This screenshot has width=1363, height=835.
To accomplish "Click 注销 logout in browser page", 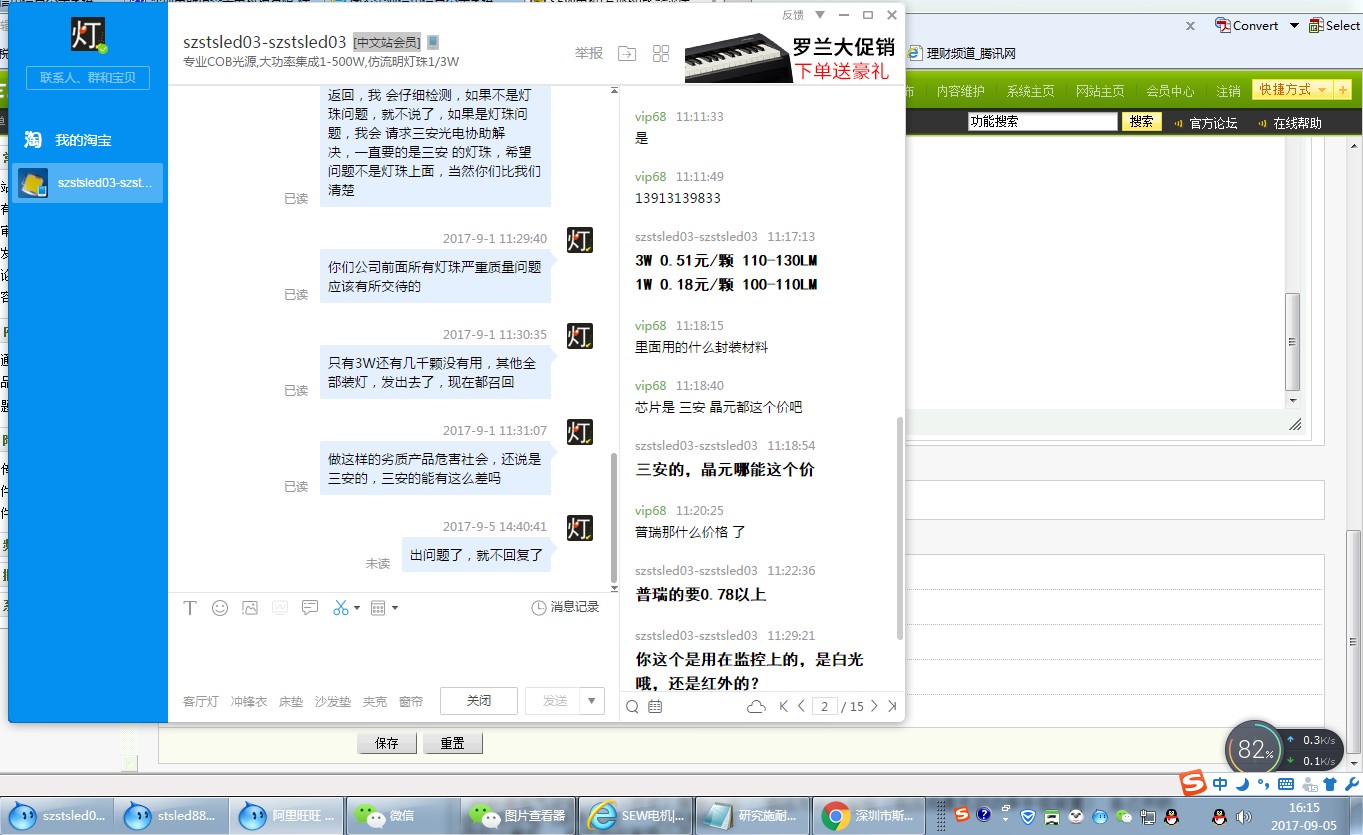I will (1228, 91).
